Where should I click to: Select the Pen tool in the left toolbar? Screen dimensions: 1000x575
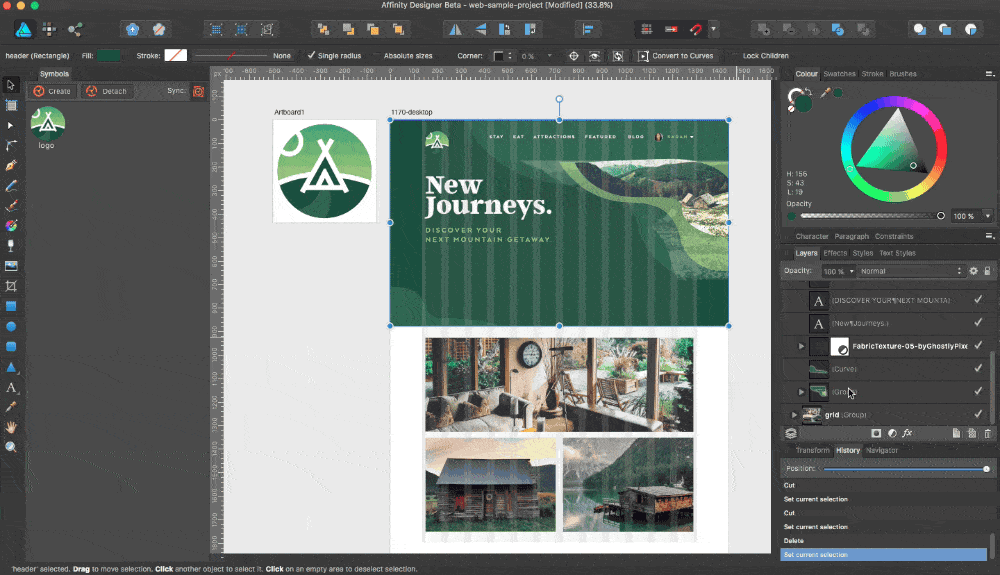[11, 166]
